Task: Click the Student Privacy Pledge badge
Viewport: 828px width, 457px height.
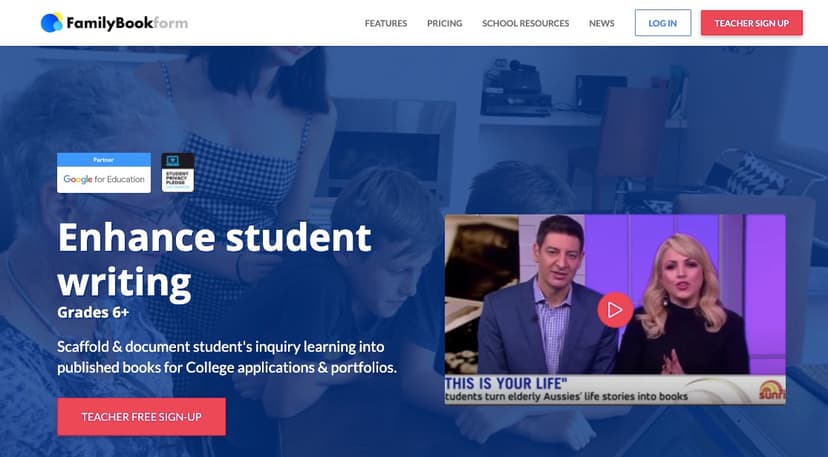Action: pyautogui.click(x=177, y=172)
